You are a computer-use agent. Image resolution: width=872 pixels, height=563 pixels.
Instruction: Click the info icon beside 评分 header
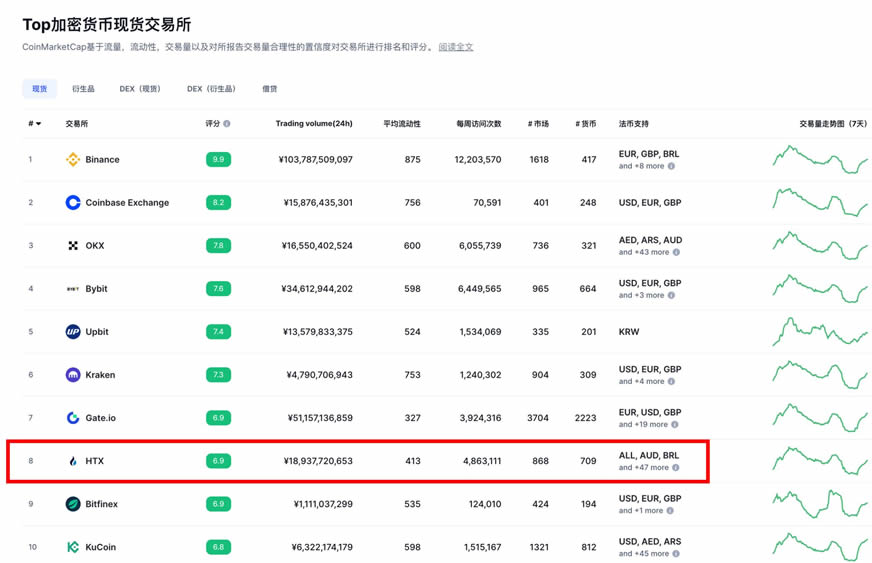click(x=227, y=124)
